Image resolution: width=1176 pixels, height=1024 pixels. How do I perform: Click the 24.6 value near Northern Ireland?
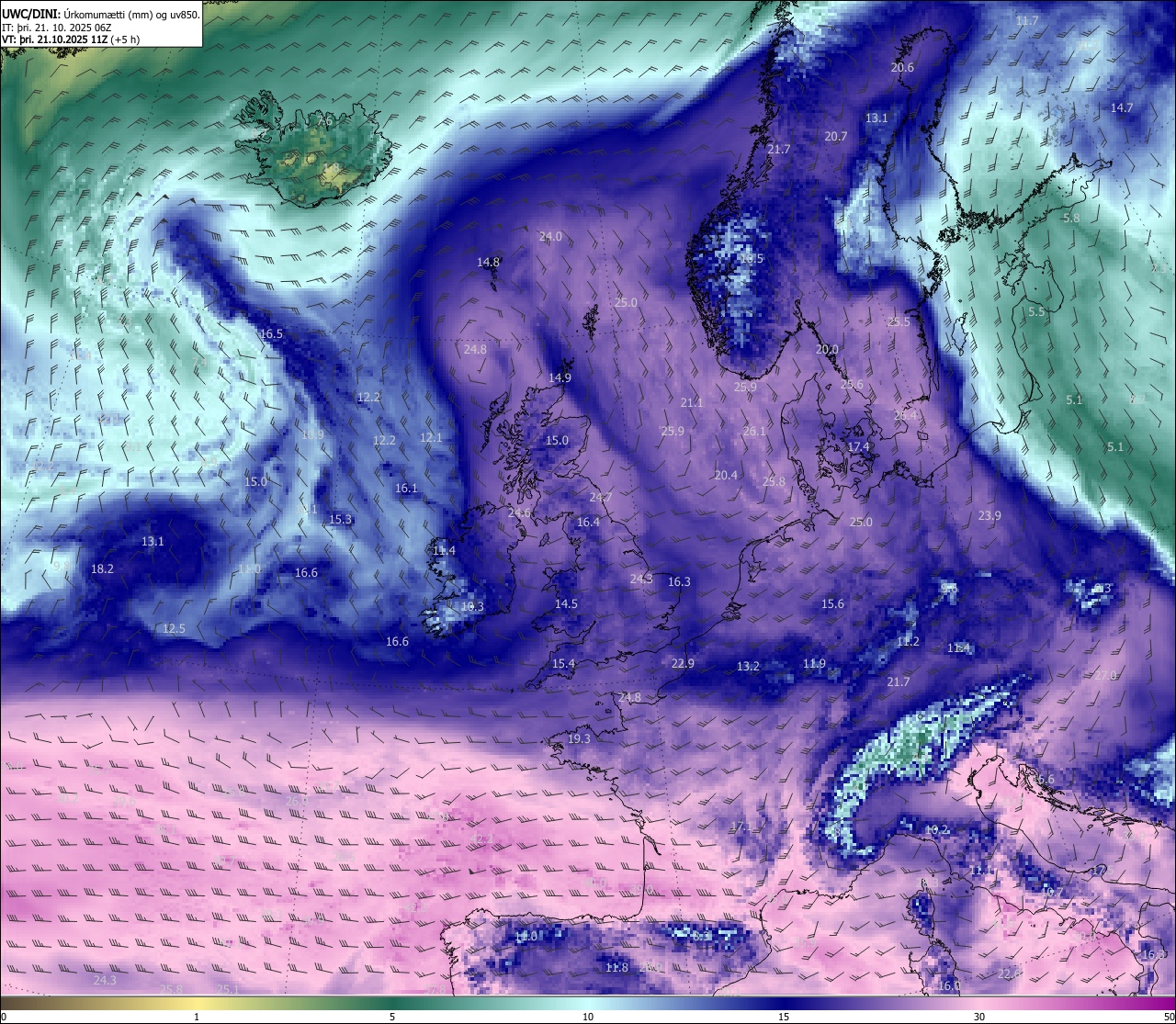click(x=519, y=512)
